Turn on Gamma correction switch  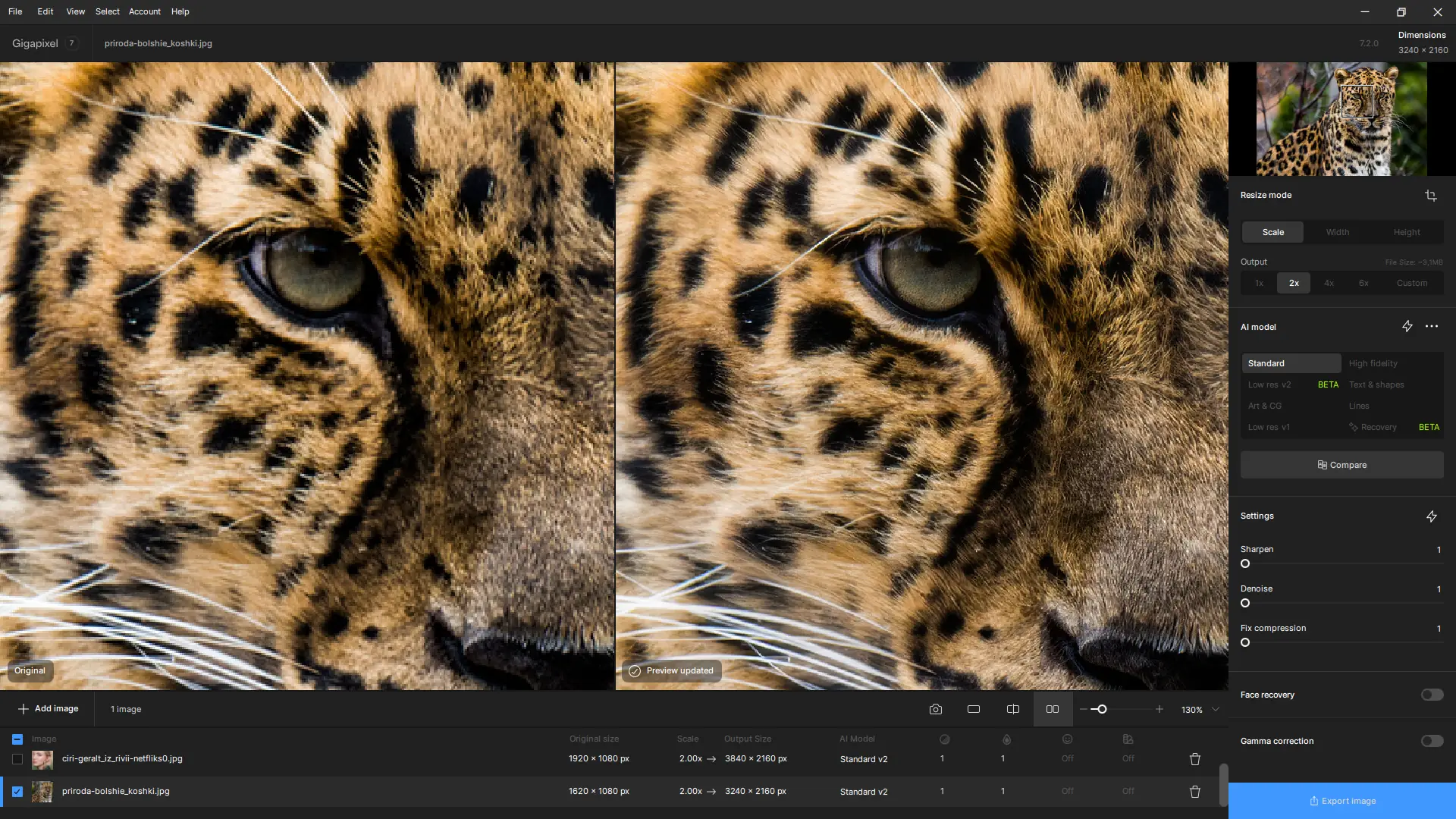point(1432,741)
